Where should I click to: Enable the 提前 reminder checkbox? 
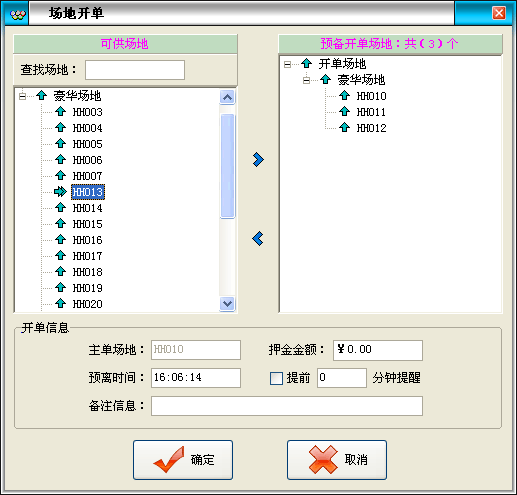pos(276,378)
